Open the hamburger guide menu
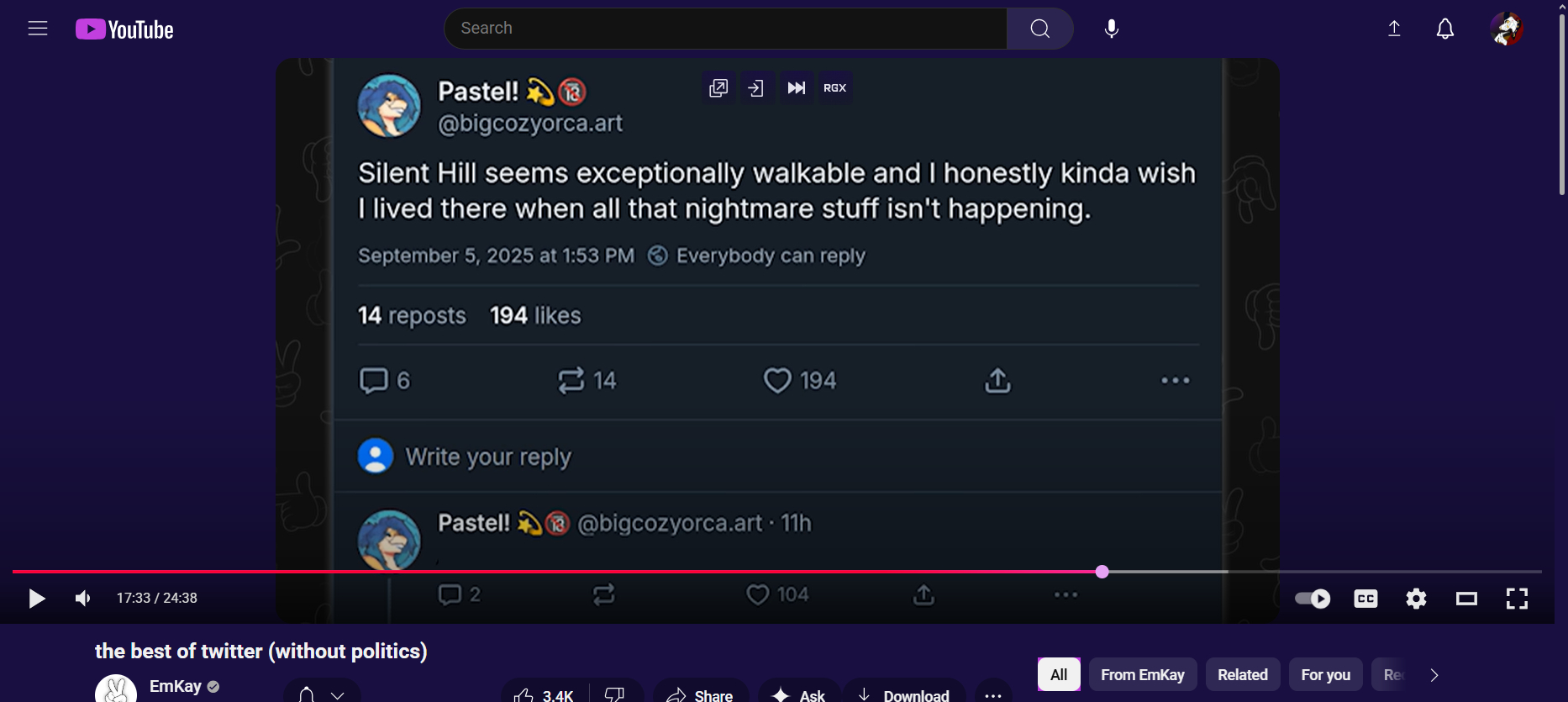 (38, 29)
